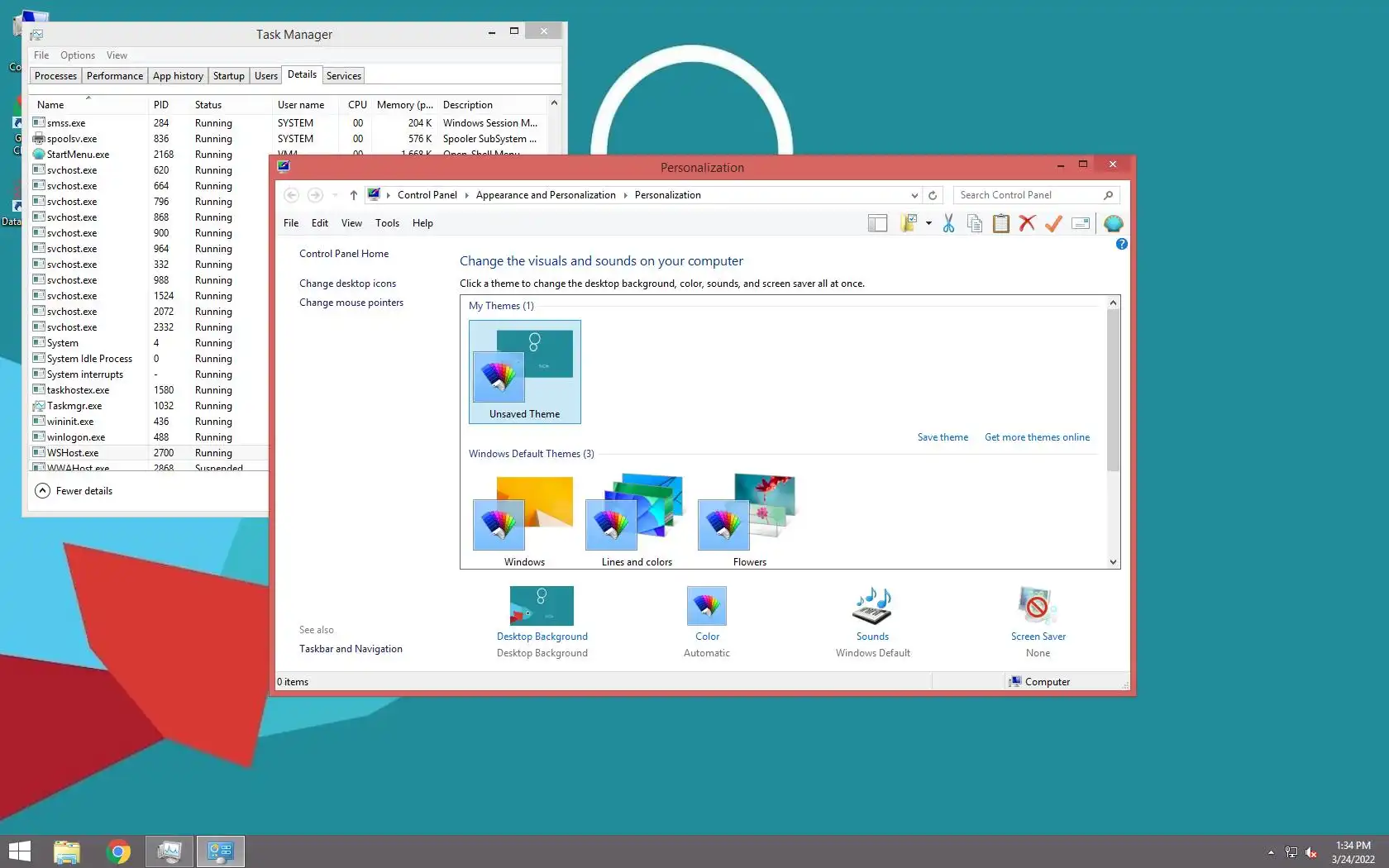The height and width of the screenshot is (868, 1389).
Task: Click the Email envelope toolbar icon
Action: point(1081,223)
